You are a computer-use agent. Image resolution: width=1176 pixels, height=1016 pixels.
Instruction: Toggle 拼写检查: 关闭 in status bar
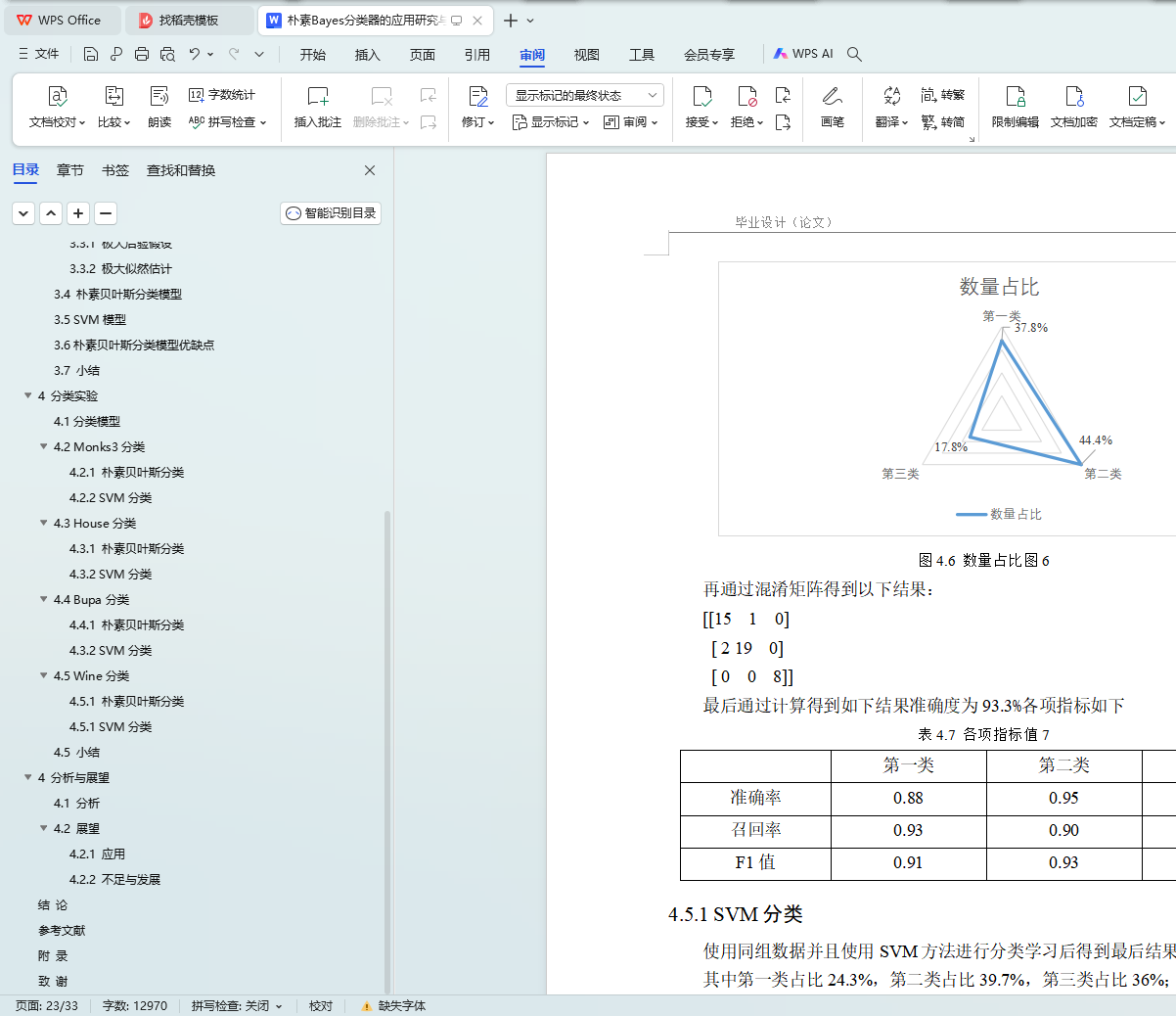tap(237, 1005)
